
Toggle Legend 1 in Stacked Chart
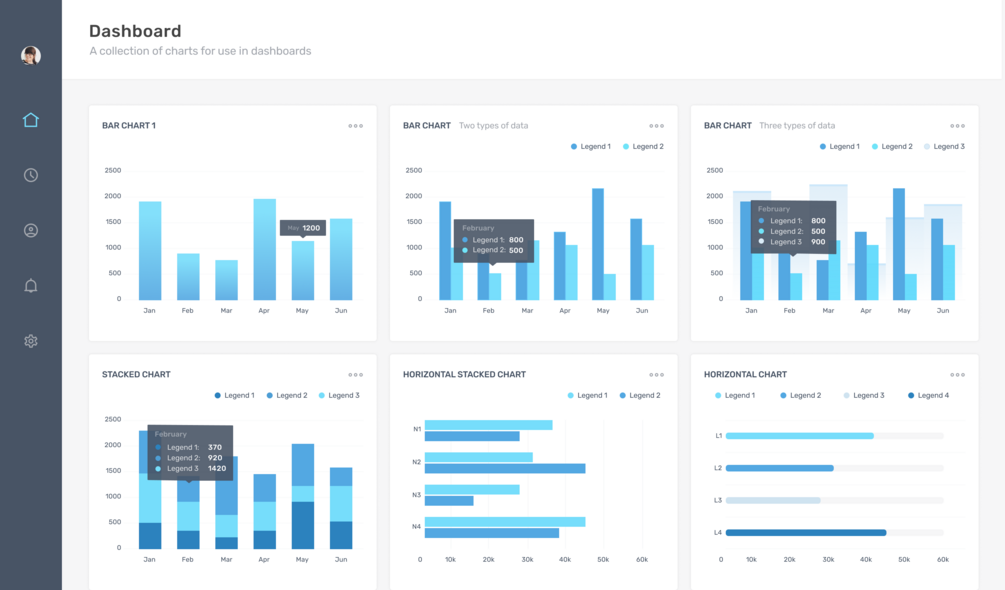235,395
